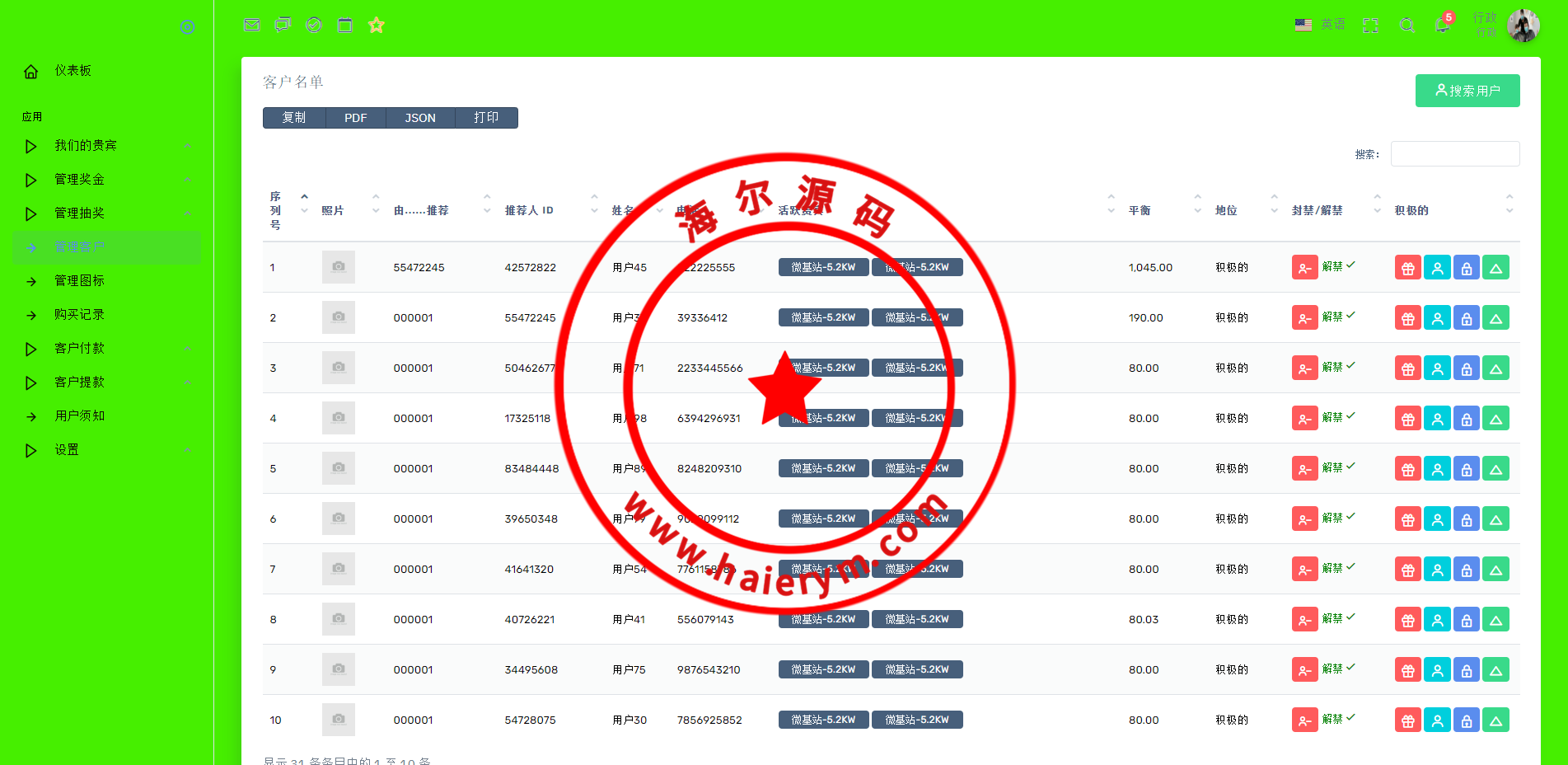1568x765 pixels.
Task: Export table with the PDF button
Action: (355, 118)
